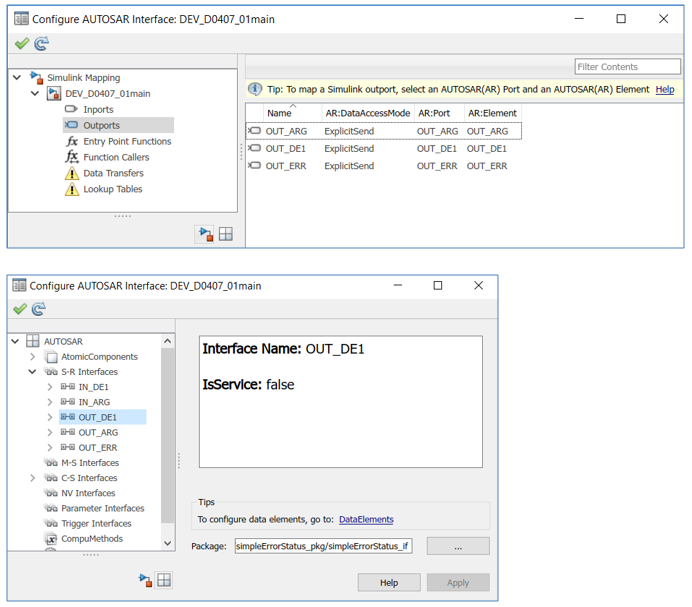The image size is (692, 607).
Task: Click the Help button in bottom window
Action: coord(389,583)
